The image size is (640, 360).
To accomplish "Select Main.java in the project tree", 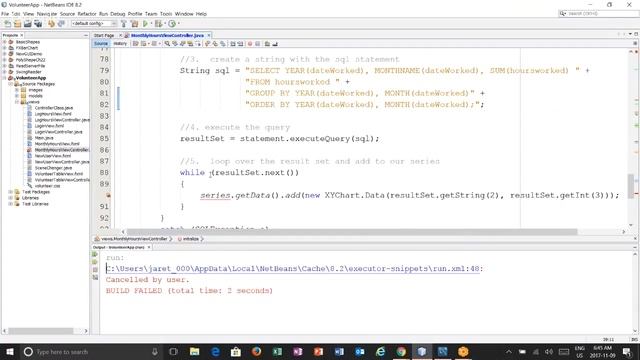I will click(44, 138).
